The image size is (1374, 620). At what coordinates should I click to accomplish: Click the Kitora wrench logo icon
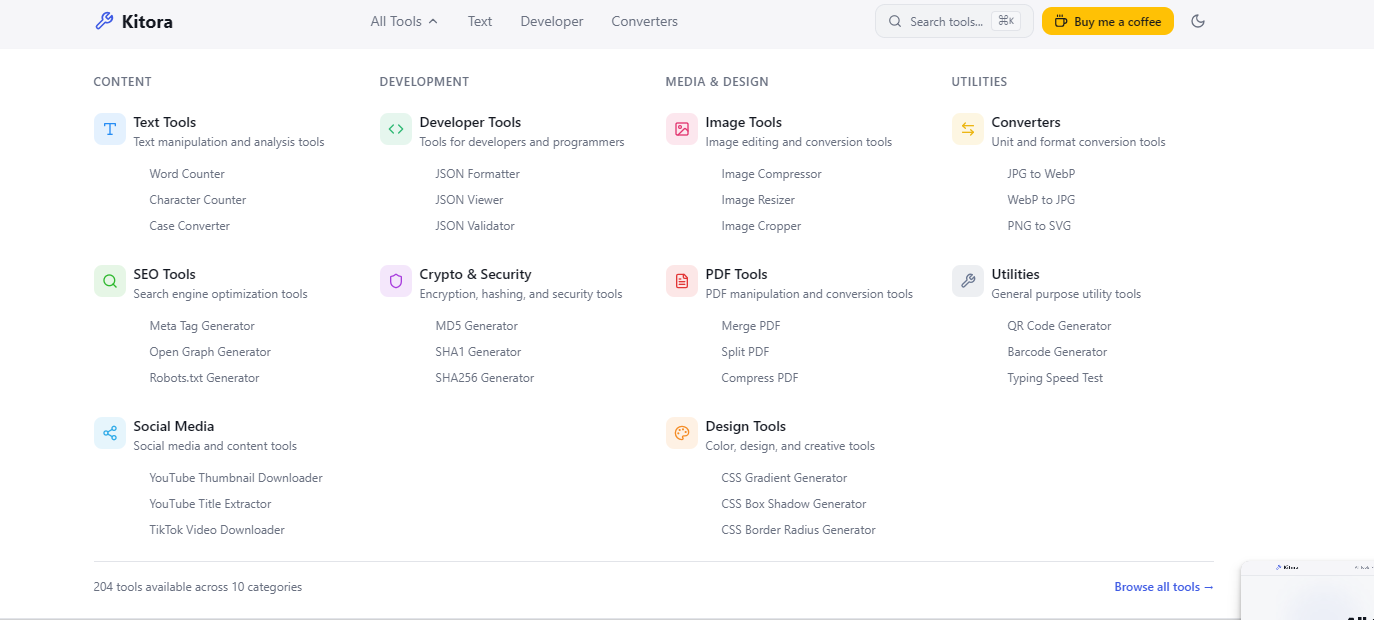point(104,21)
